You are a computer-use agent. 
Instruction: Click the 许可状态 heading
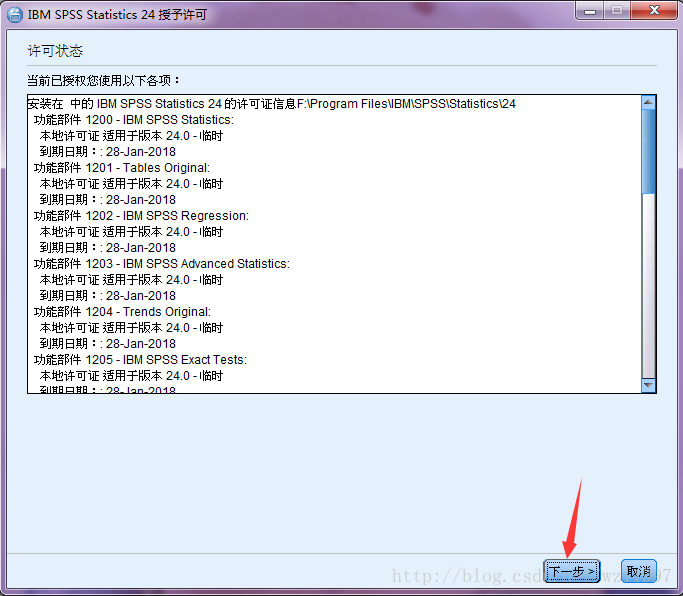(55, 51)
